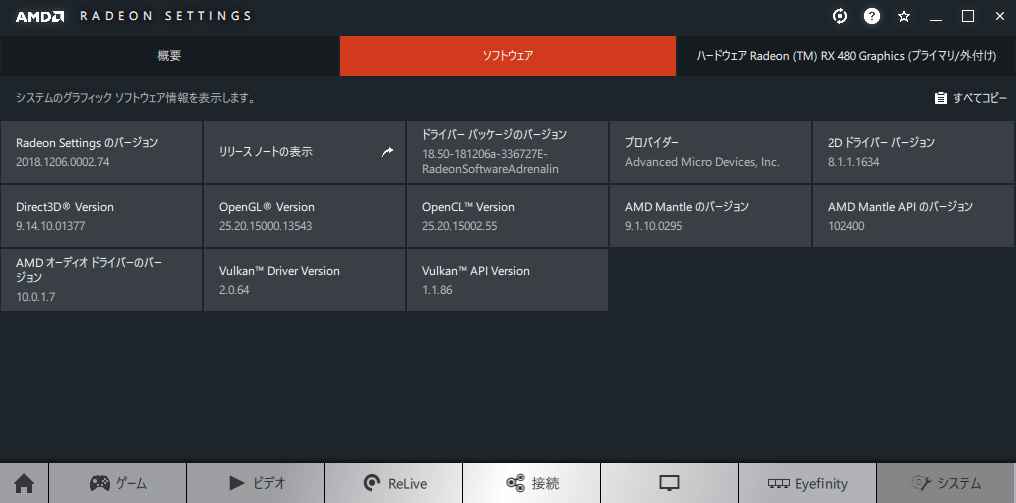Screen dimensions: 1016x503
Task: Click value 25.20.15000.13543
Action: pyautogui.click(x=266, y=226)
